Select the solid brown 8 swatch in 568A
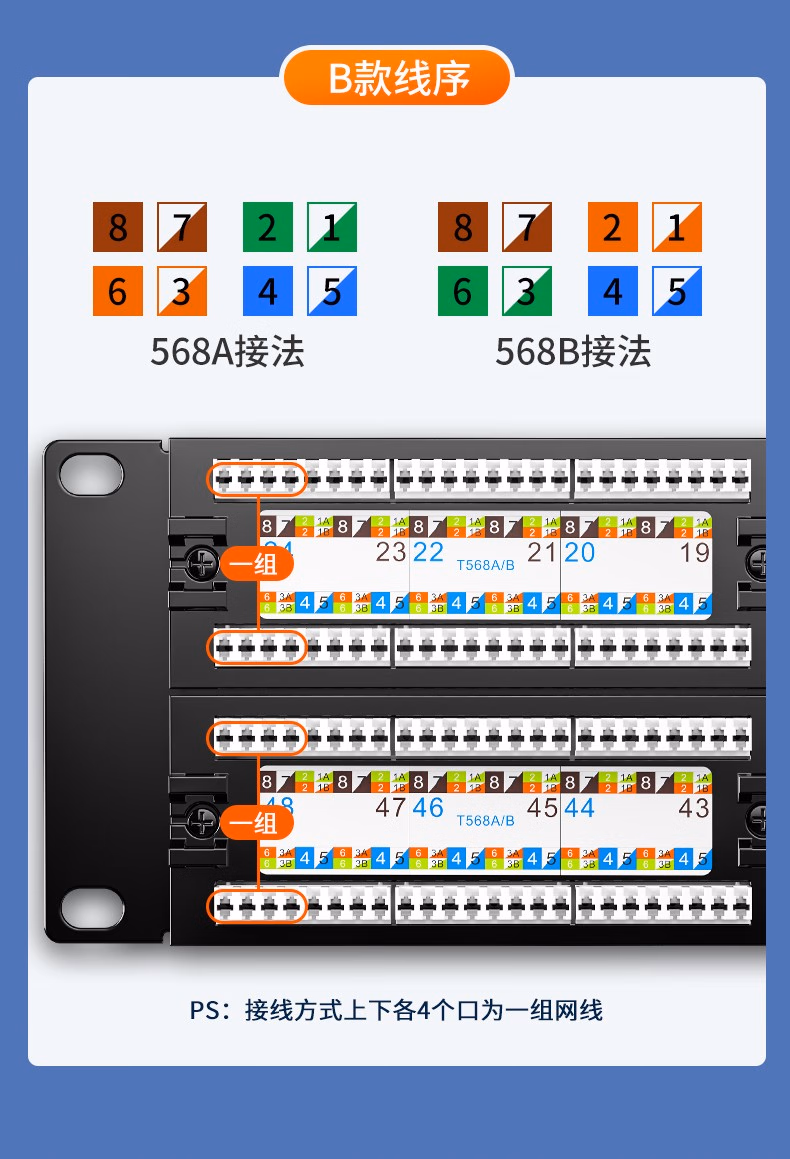The height and width of the screenshot is (1159, 790). [x=118, y=227]
